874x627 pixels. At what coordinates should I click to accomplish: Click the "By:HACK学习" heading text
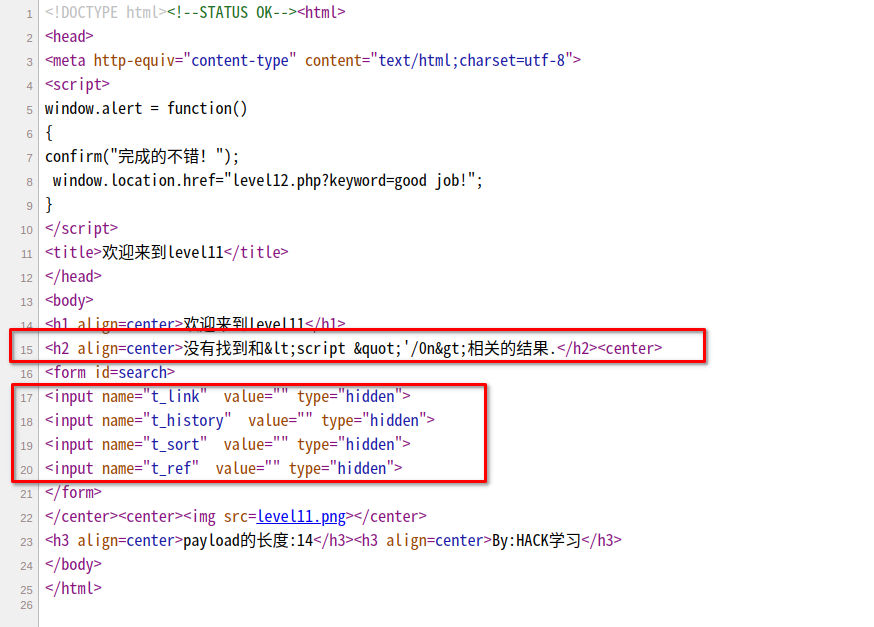(x=536, y=541)
